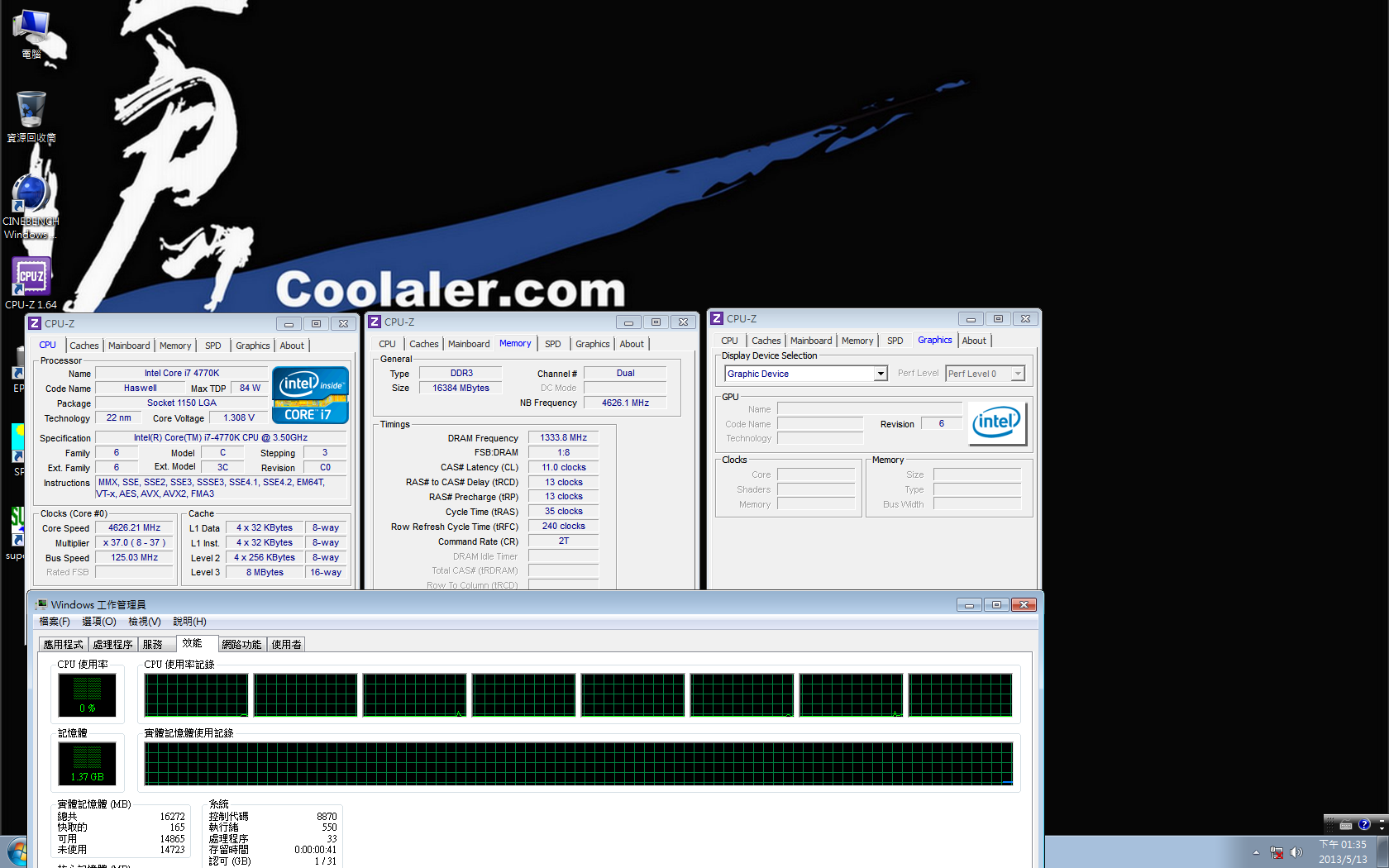Switch to 網路功能 tab in Task Manager
Viewport: 1389px width, 868px height.
241,645
